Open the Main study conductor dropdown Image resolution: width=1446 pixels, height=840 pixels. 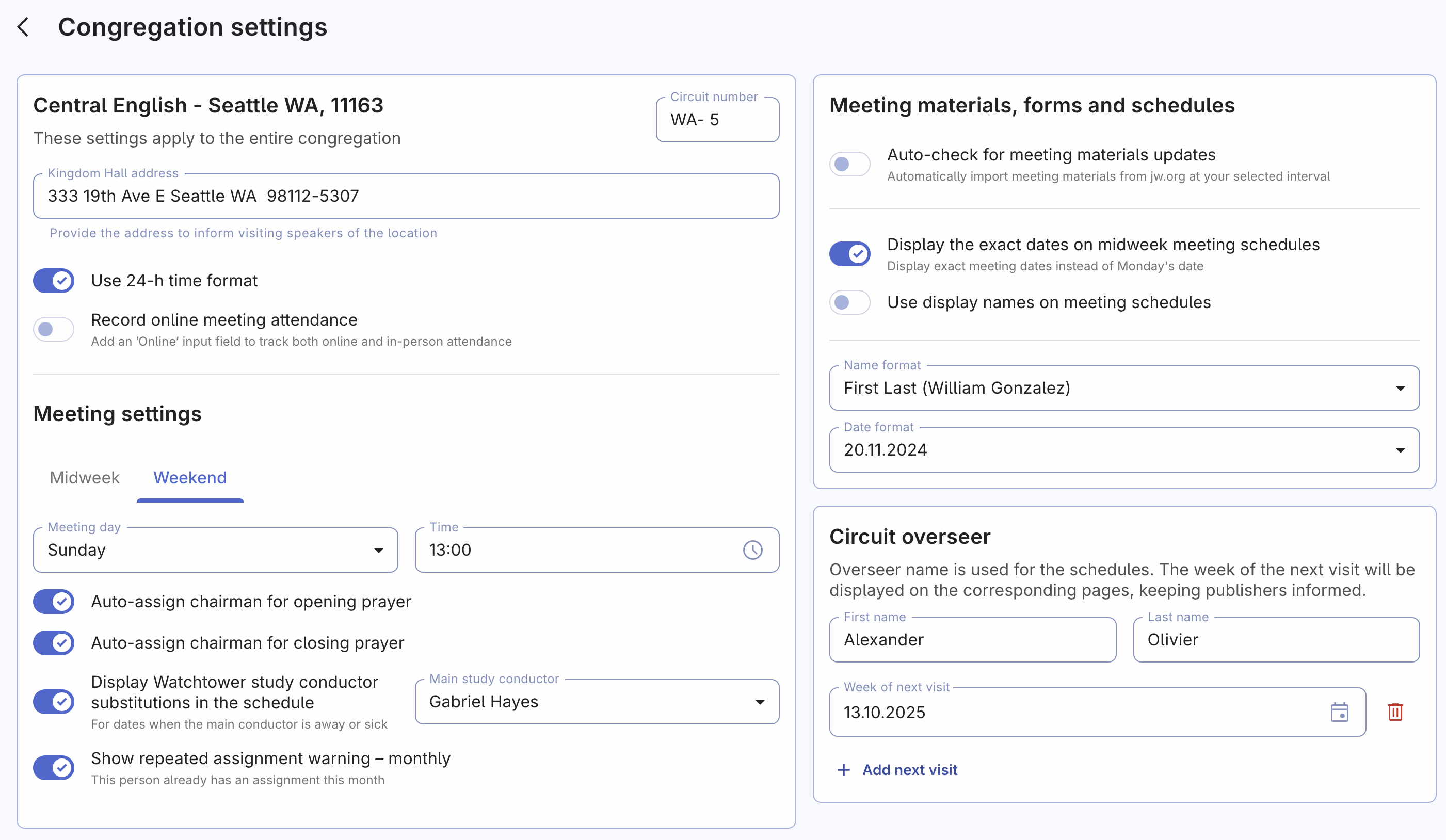point(760,701)
